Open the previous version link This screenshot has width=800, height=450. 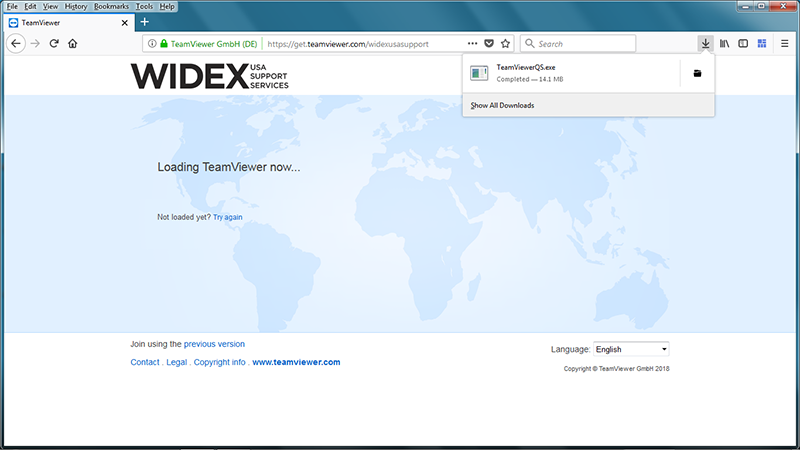(214, 344)
